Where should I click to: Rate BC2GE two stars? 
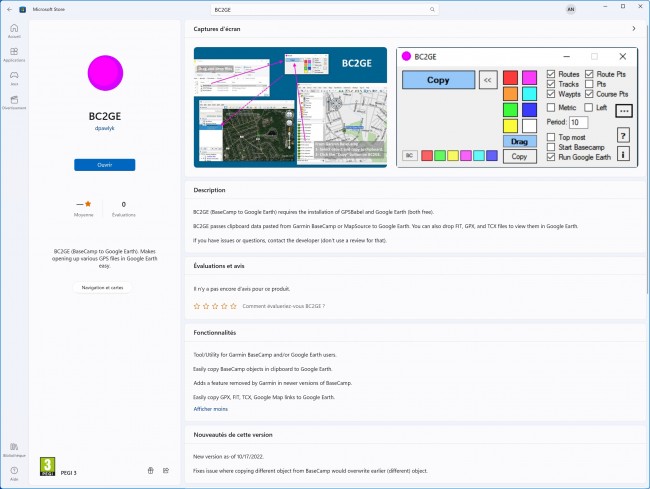coord(206,306)
